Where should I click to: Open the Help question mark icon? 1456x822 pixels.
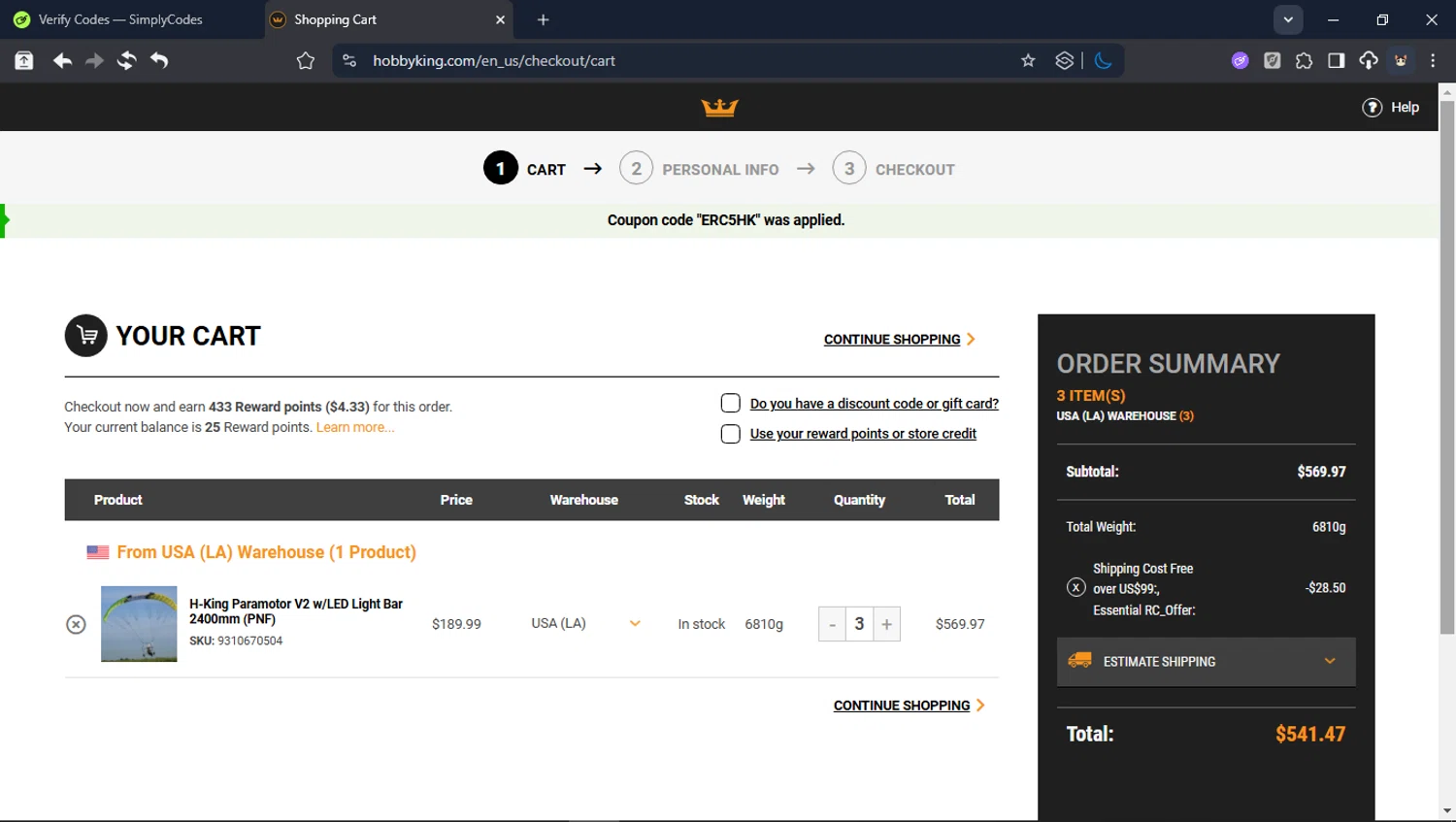[1372, 108]
